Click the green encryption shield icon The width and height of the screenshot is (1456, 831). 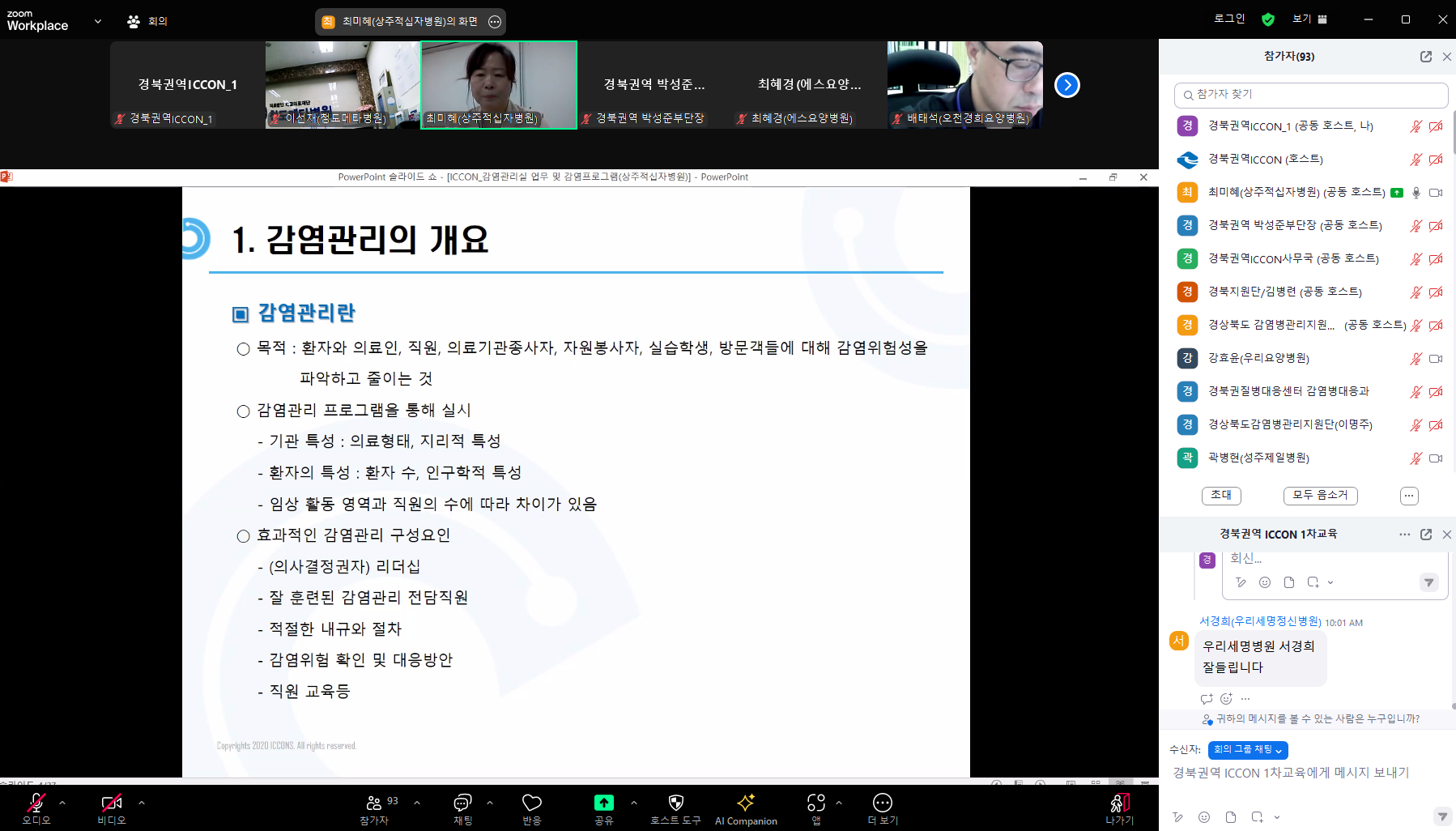click(x=1268, y=19)
